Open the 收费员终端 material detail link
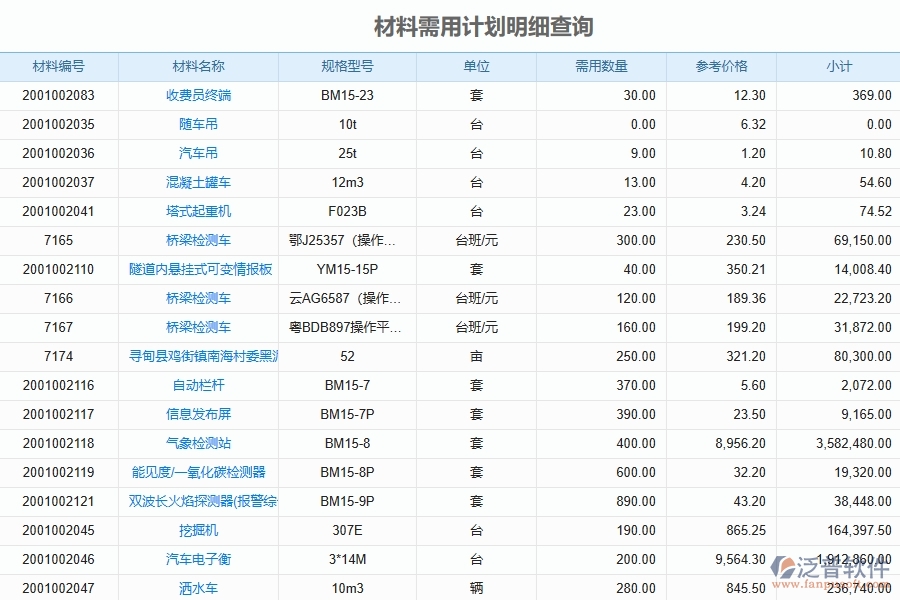 click(200, 95)
